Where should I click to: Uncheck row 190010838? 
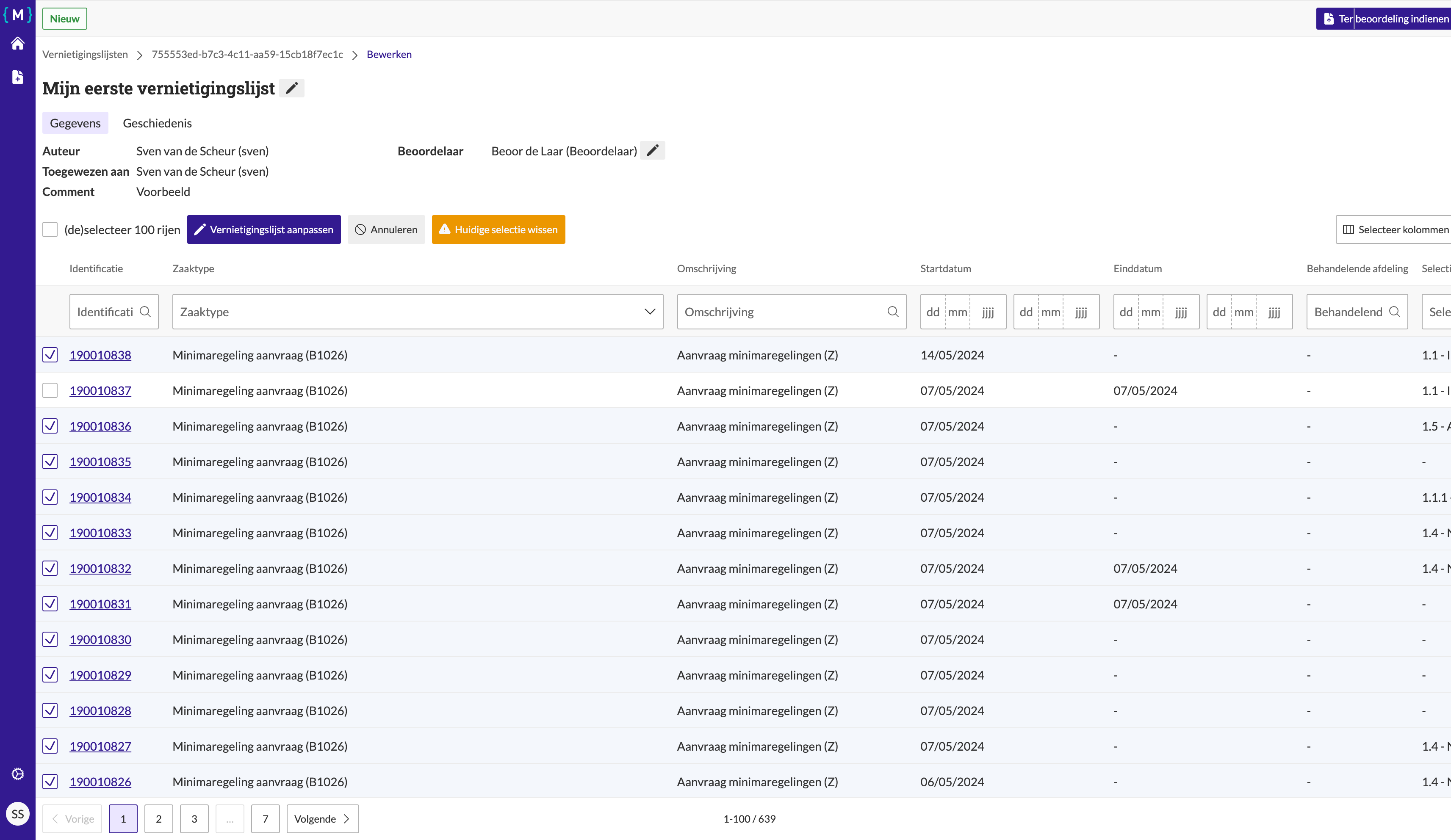pos(50,355)
